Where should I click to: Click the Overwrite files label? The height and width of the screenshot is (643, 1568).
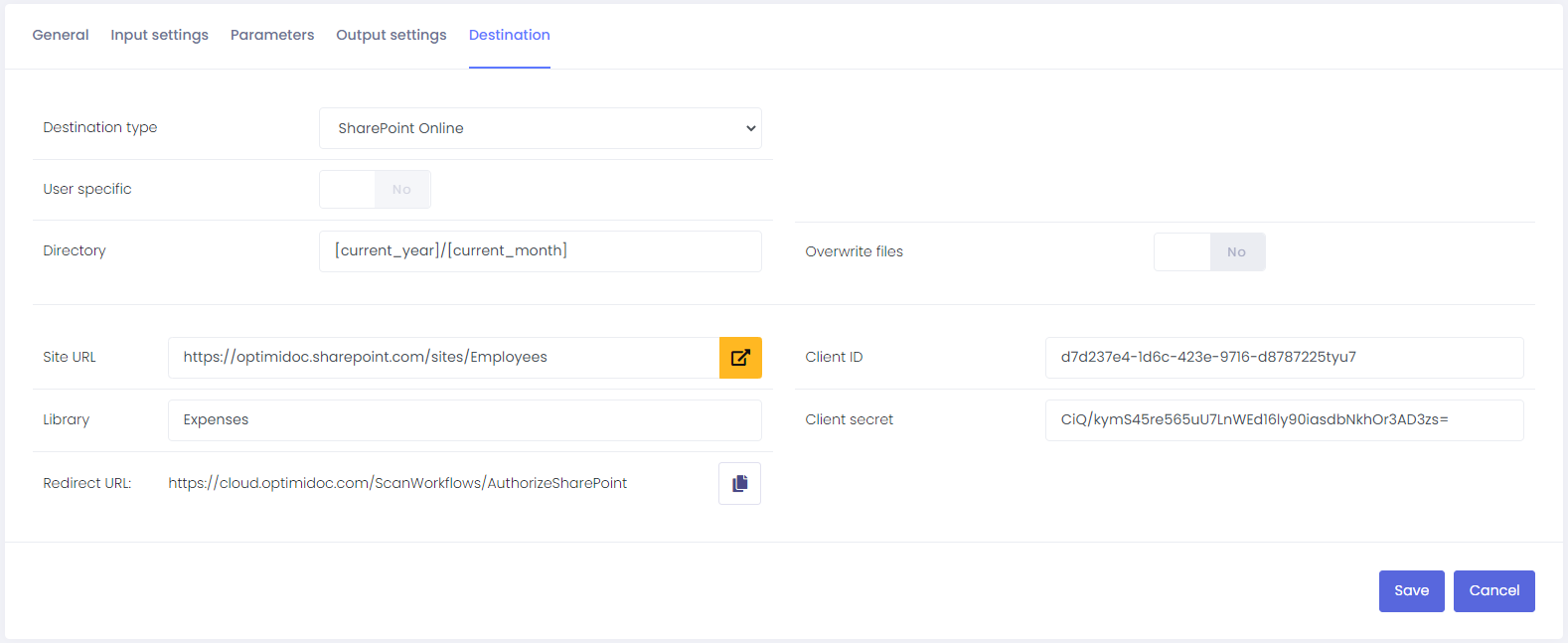pos(855,251)
